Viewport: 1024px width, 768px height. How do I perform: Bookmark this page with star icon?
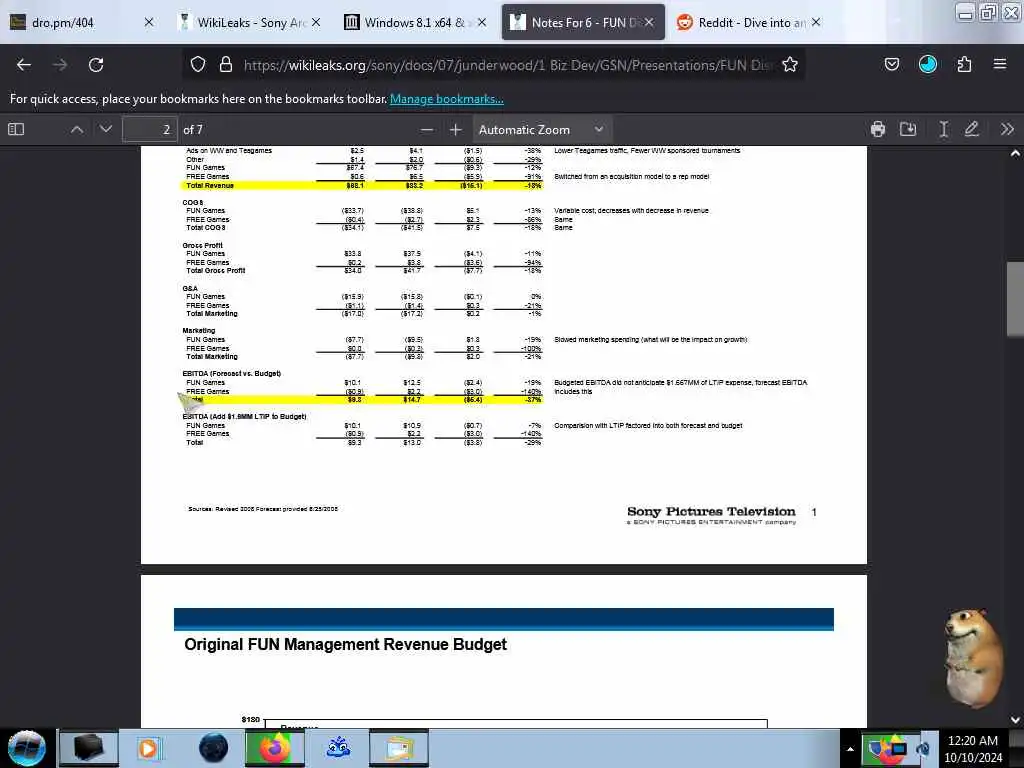coord(790,65)
